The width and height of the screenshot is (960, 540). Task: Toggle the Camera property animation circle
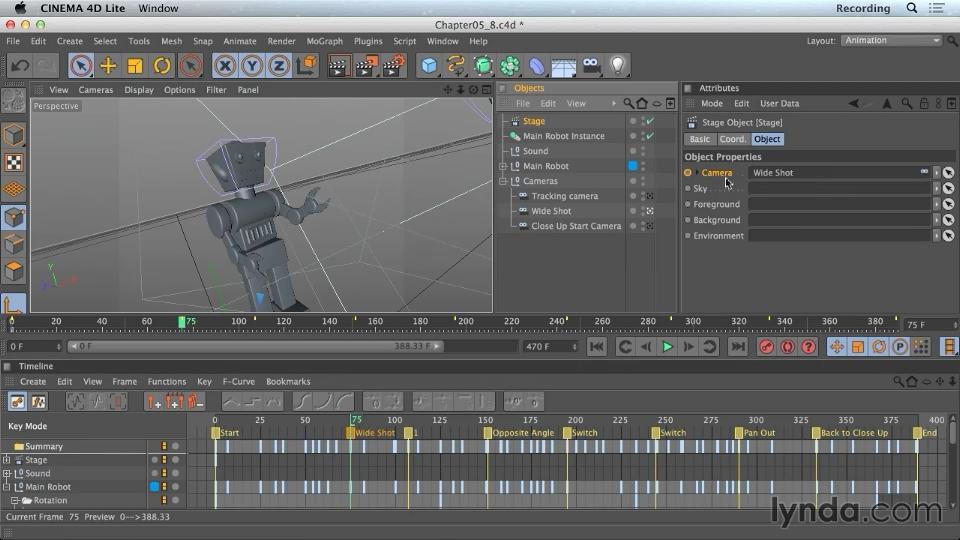pyautogui.click(x=688, y=173)
